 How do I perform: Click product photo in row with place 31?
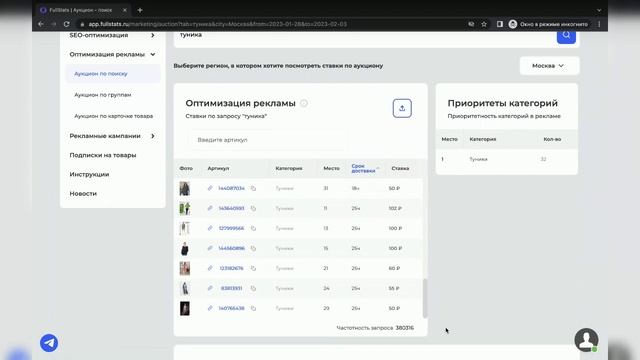(185, 188)
